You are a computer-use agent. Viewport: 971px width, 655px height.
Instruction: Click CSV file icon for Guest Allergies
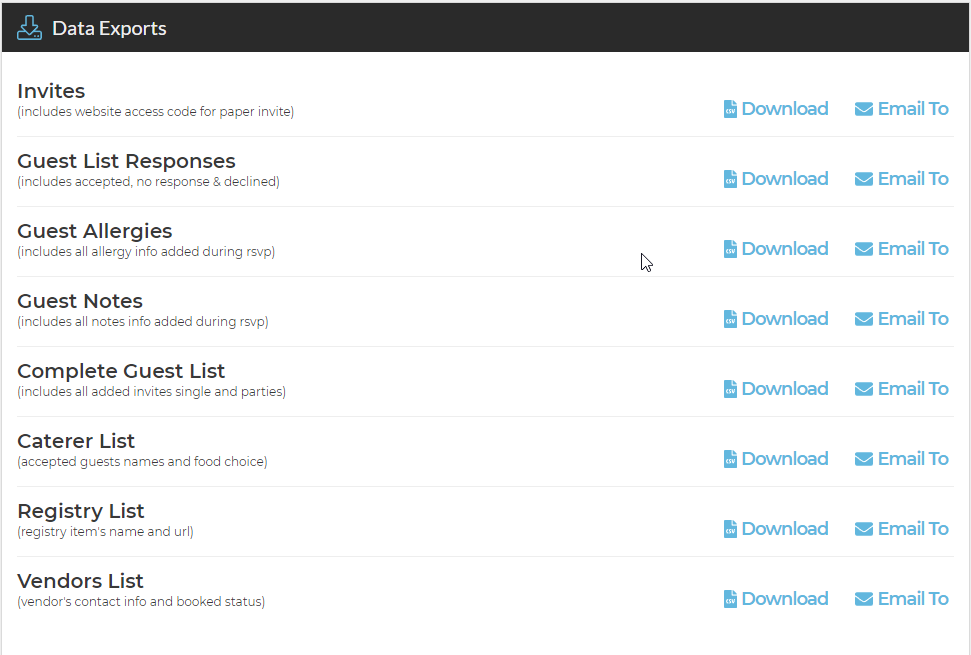point(730,249)
